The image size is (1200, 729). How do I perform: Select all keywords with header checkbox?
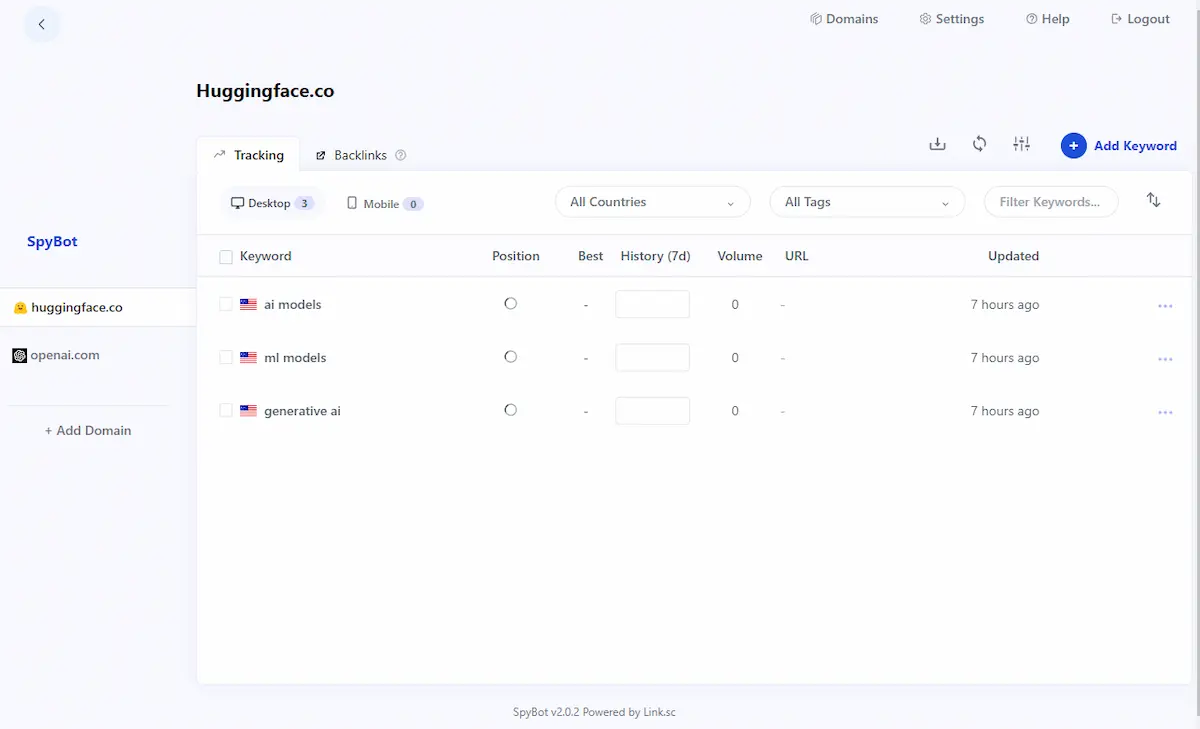[226, 257]
